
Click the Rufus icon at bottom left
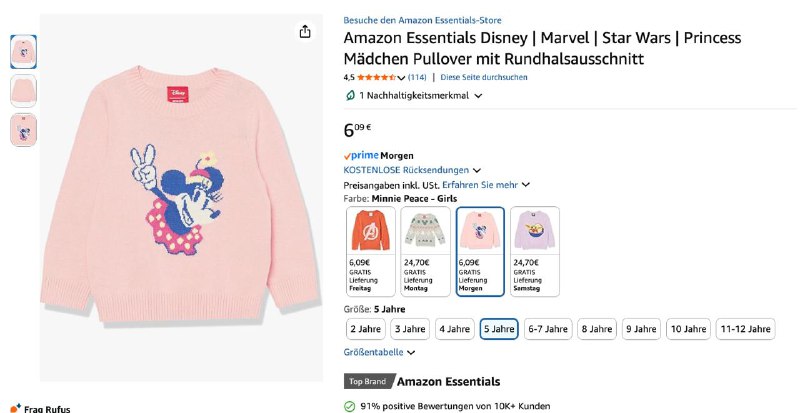click(14, 408)
